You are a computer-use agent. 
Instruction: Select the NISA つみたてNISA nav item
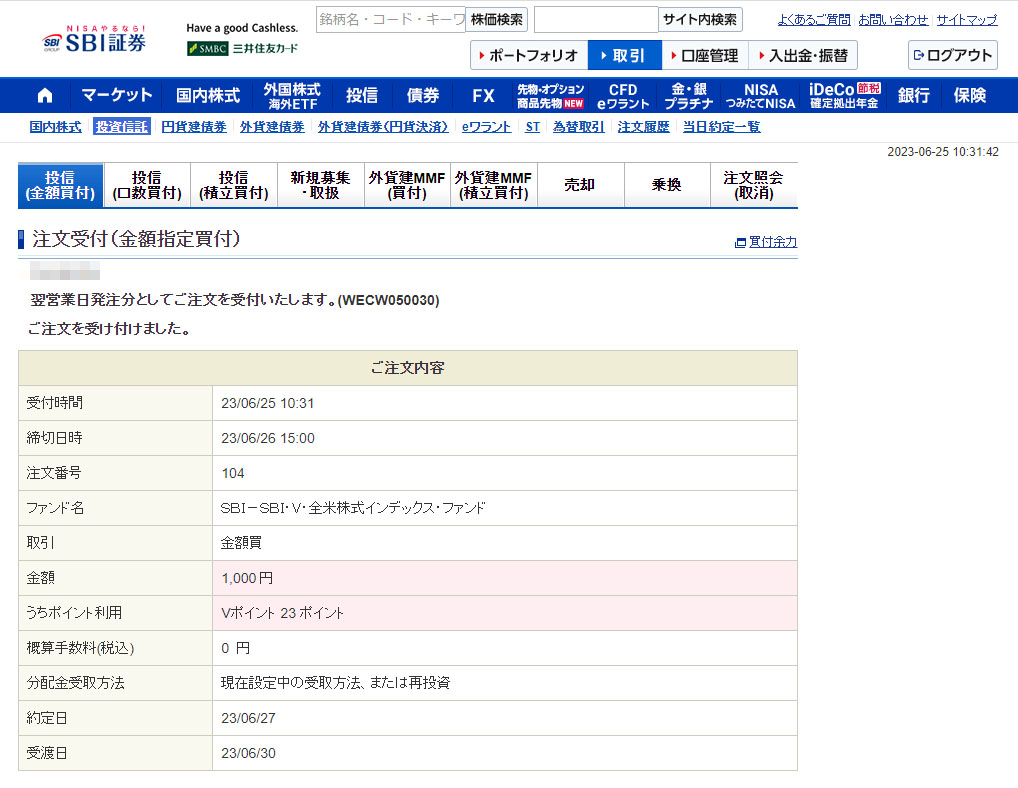(x=761, y=96)
